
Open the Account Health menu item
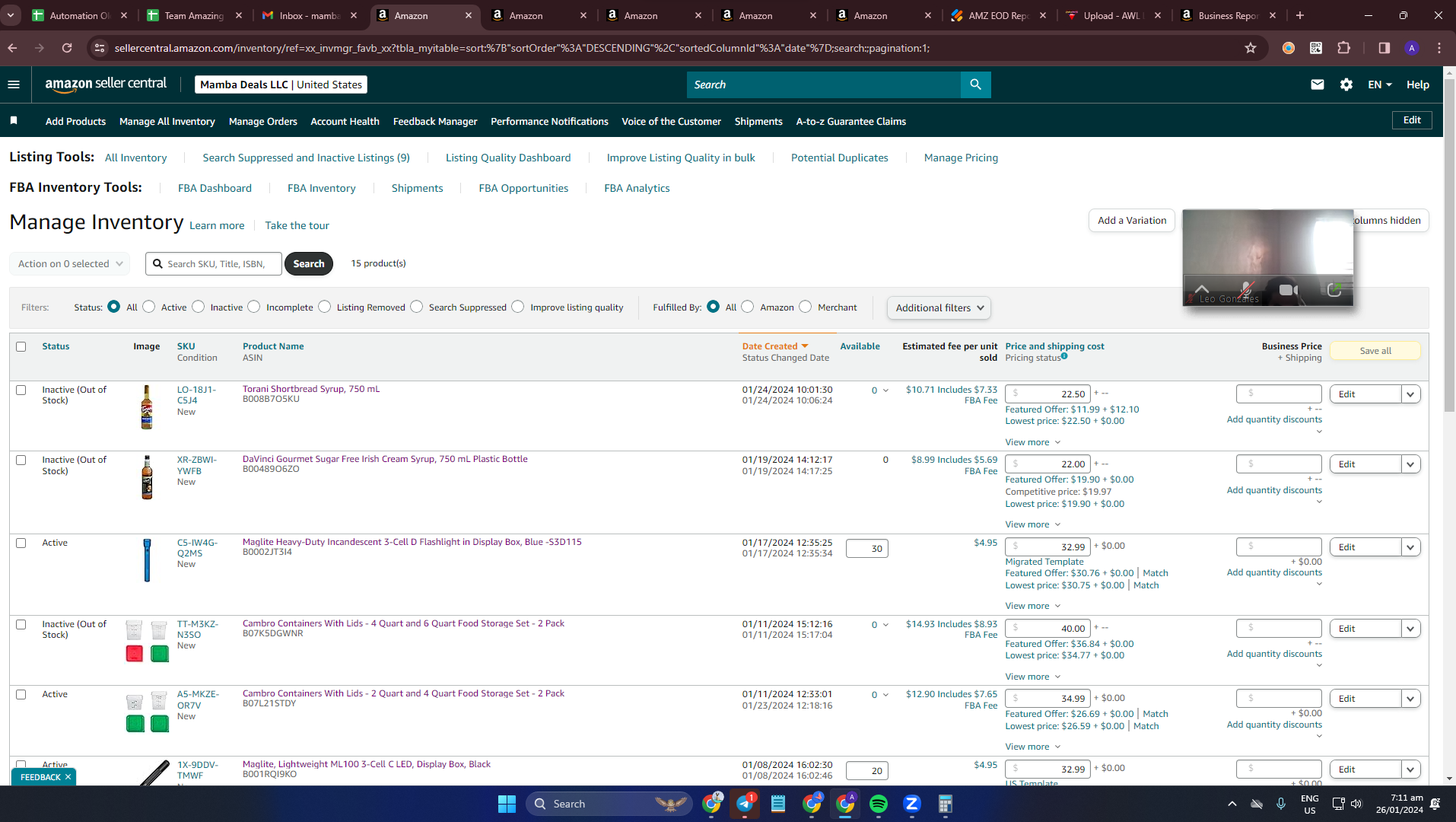(345, 121)
